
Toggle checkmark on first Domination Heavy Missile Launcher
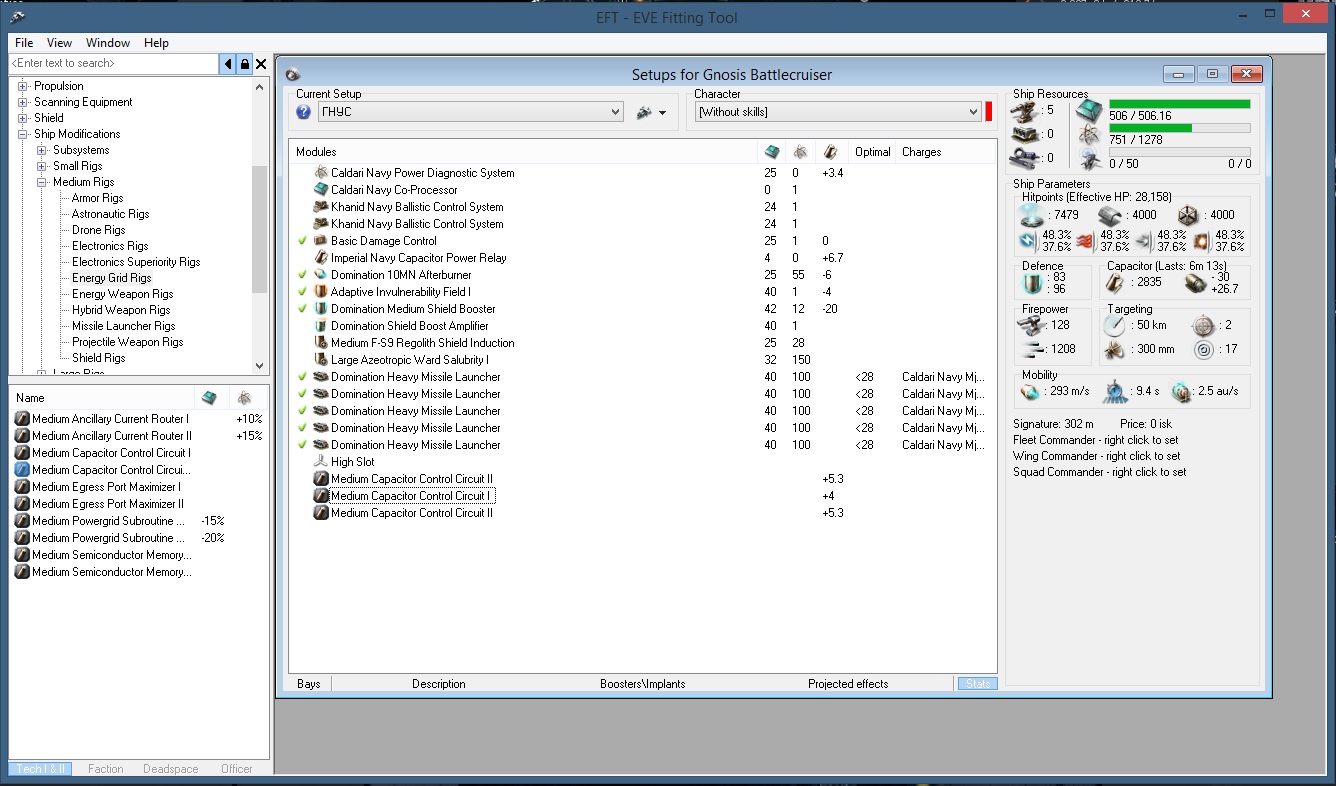(302, 377)
